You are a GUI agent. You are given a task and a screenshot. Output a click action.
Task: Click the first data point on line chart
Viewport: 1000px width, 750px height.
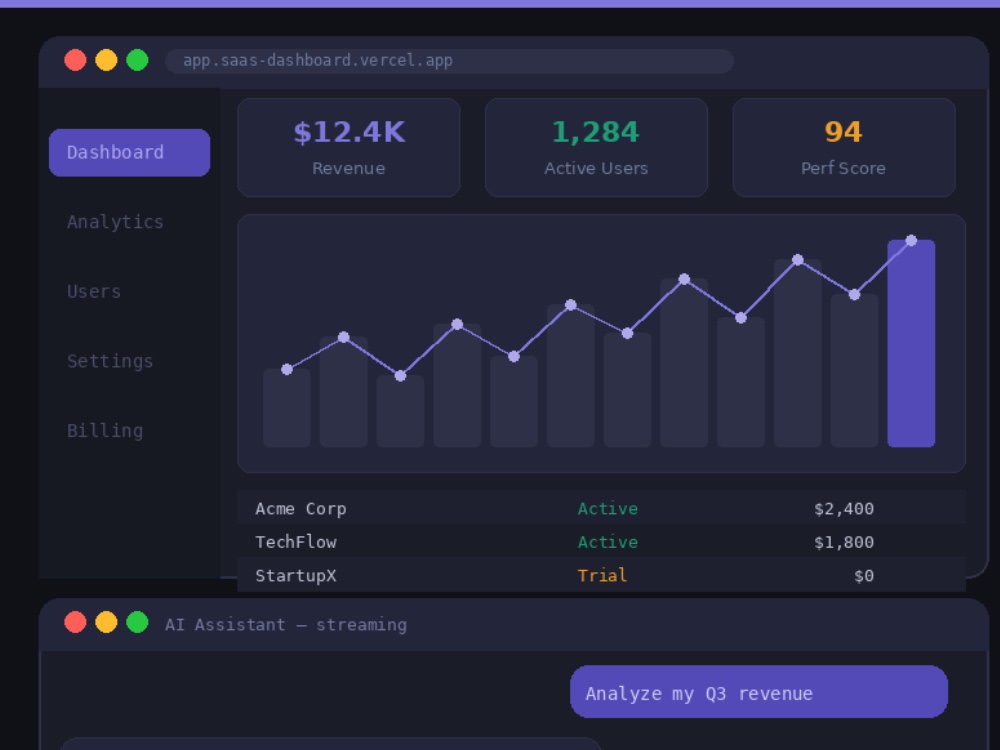pos(287,369)
